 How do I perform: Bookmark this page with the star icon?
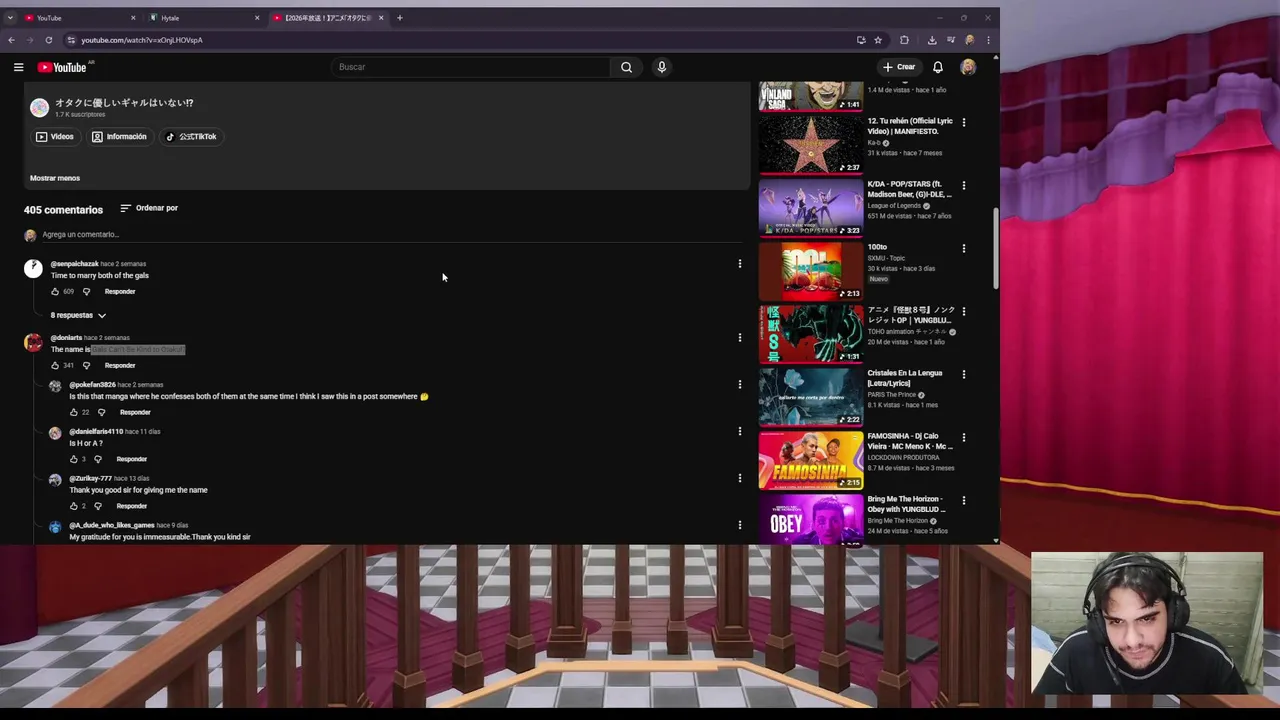click(878, 40)
